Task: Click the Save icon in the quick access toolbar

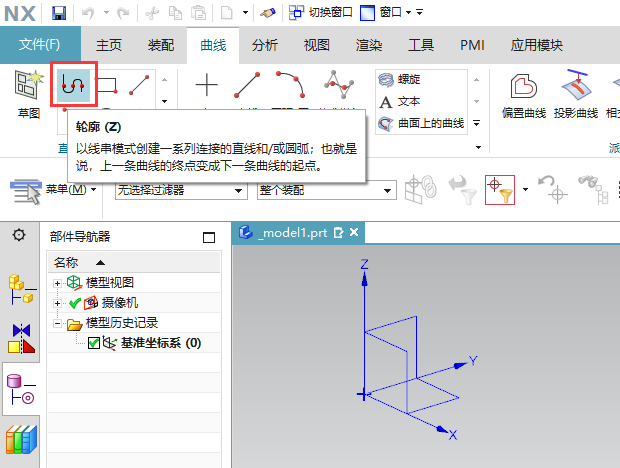Action: 59,13
